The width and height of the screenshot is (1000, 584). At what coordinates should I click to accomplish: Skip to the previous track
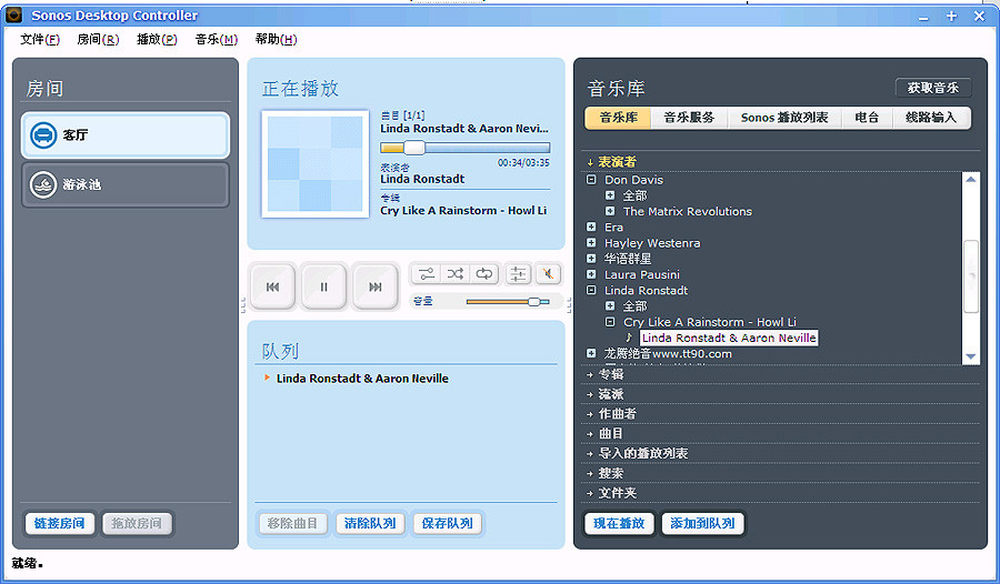(273, 287)
